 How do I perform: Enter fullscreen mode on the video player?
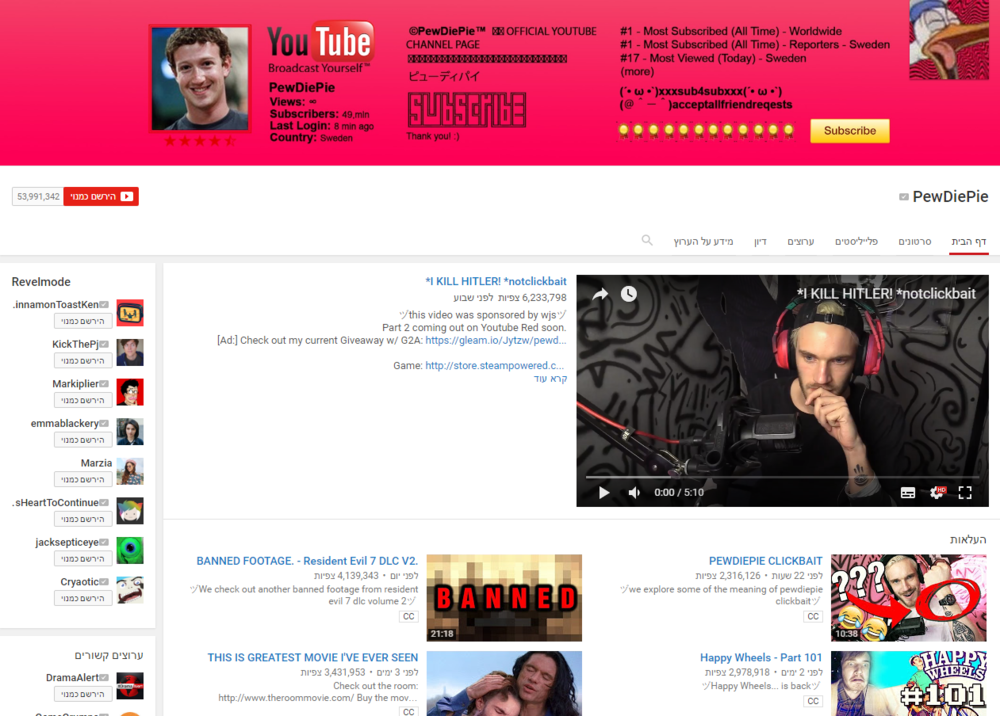coord(965,491)
